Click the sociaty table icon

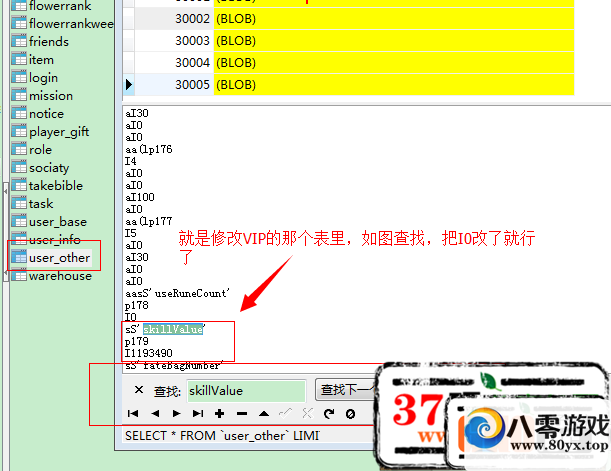pos(19,167)
